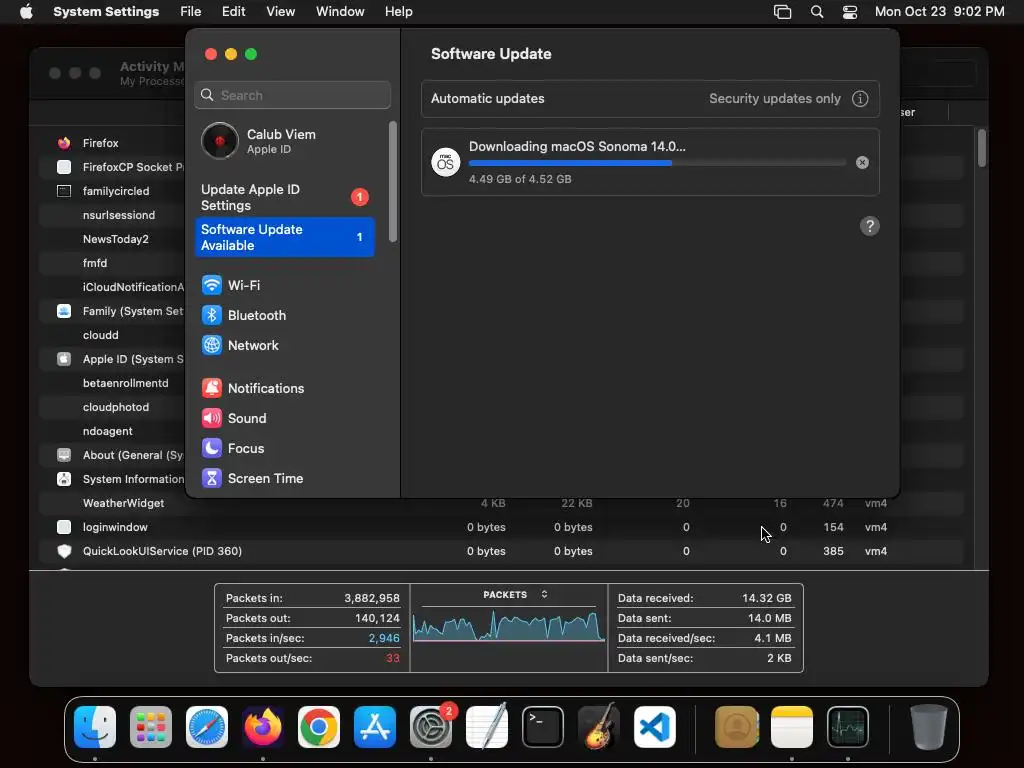Screen dimensions: 1024x768
Task: Open App Store from the Dock
Action: [x=375, y=727]
